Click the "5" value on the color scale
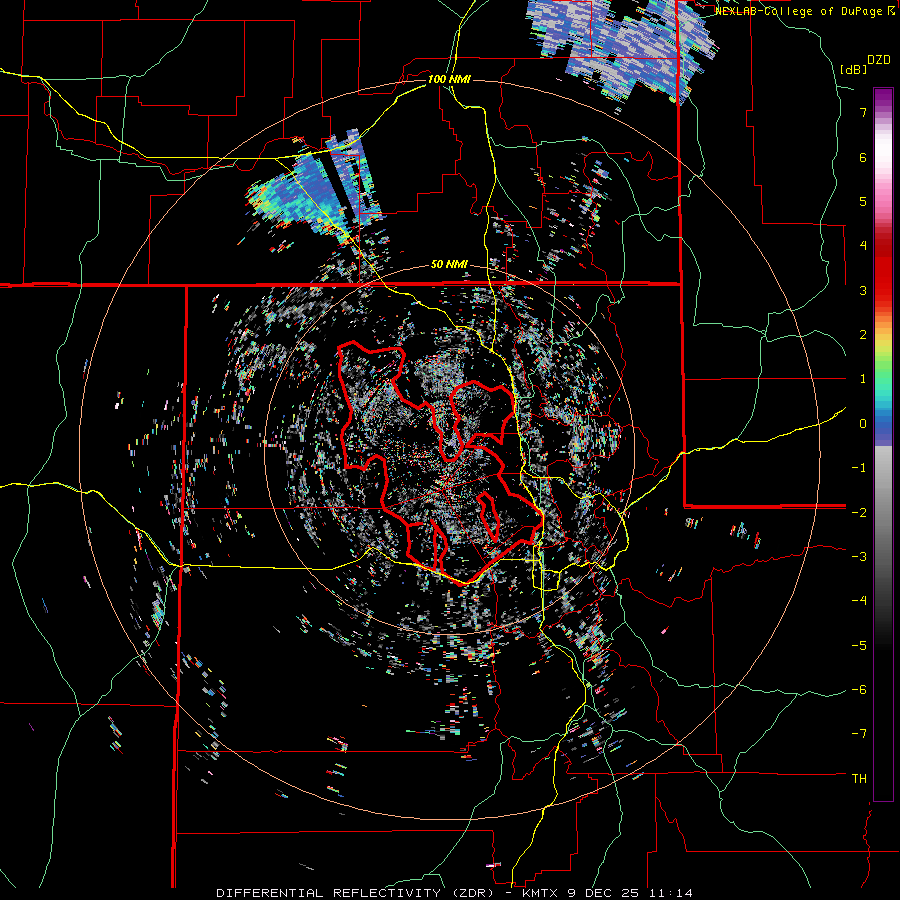This screenshot has height=900, width=900. coord(863,201)
